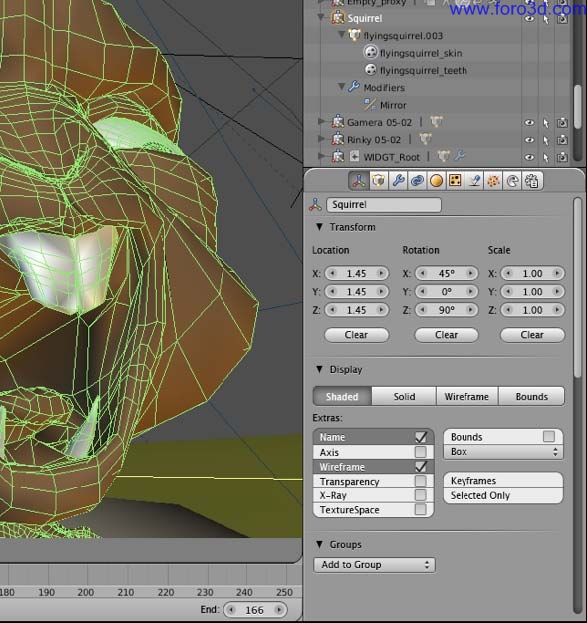Click the Keyframes button
587x623 pixels.
click(503, 480)
